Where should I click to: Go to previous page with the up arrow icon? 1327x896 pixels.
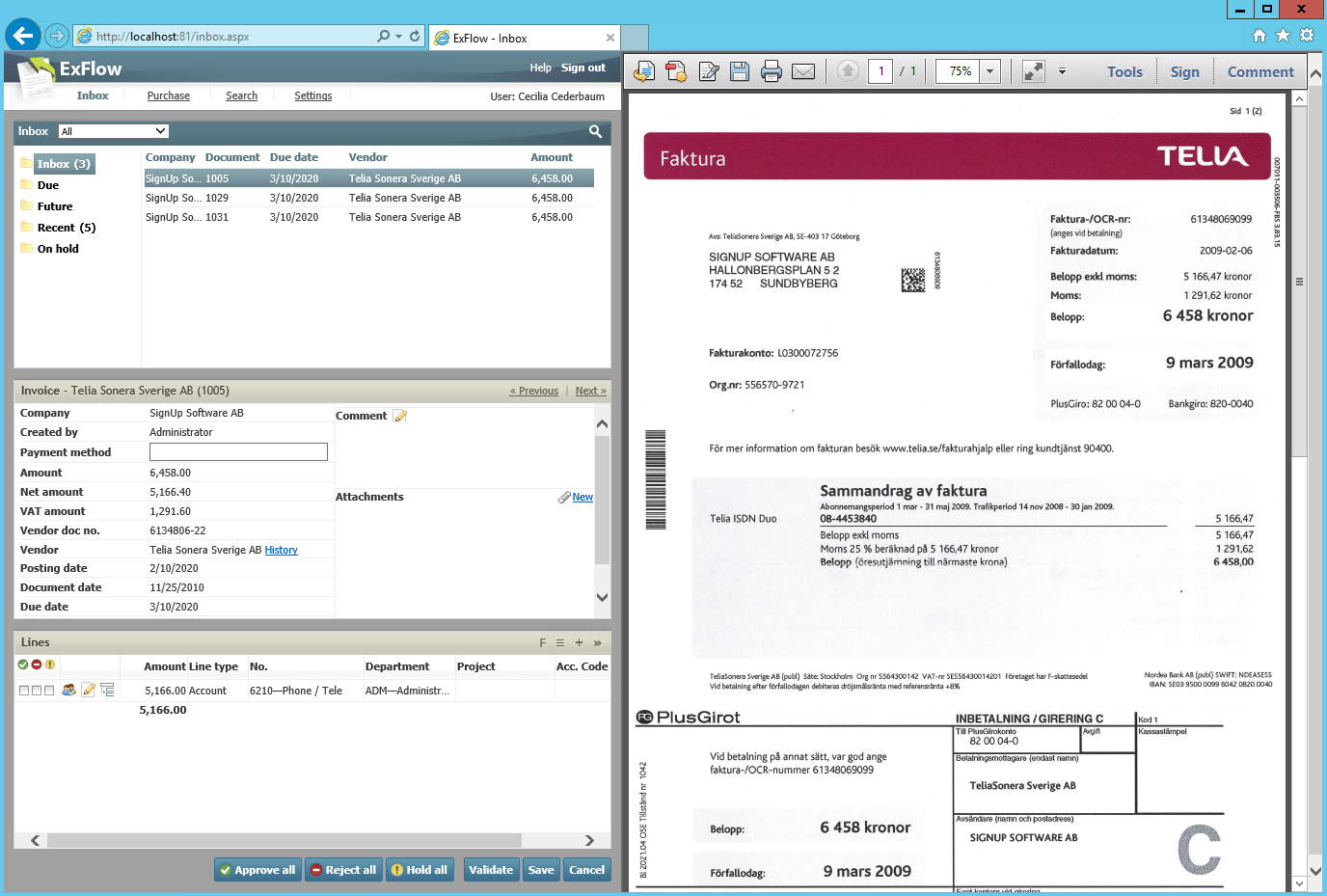848,71
